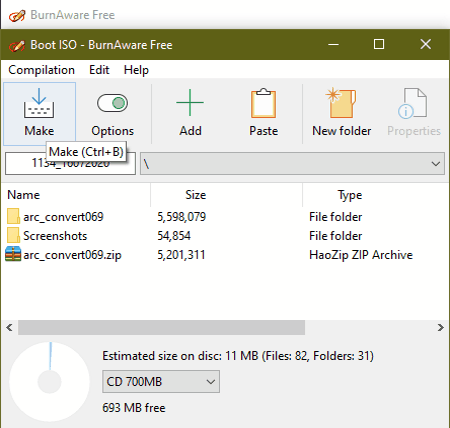
Task: Click the scroll left arrow
Action: [9, 328]
